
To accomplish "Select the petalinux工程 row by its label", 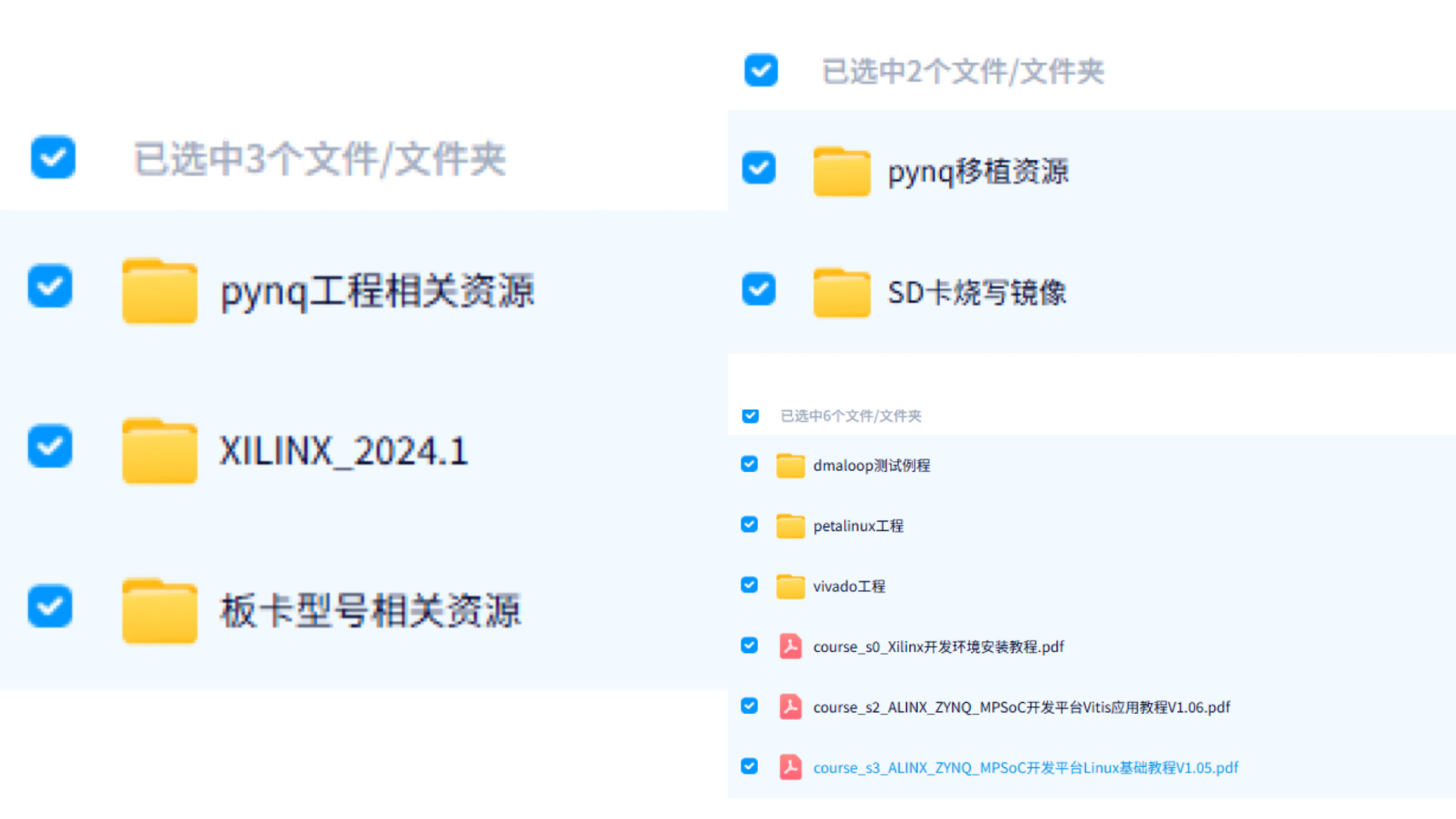I will click(859, 526).
